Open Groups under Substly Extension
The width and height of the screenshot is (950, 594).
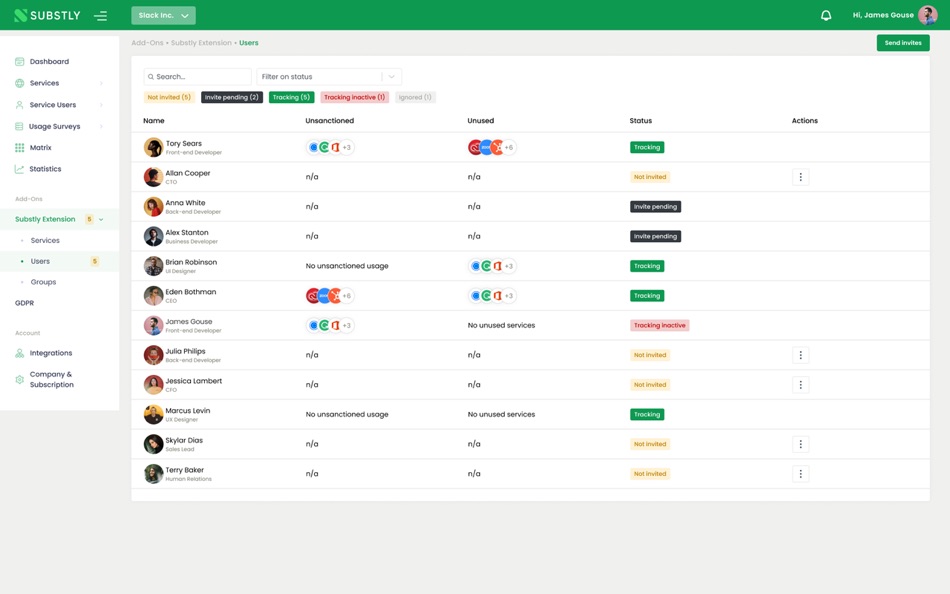point(43,282)
